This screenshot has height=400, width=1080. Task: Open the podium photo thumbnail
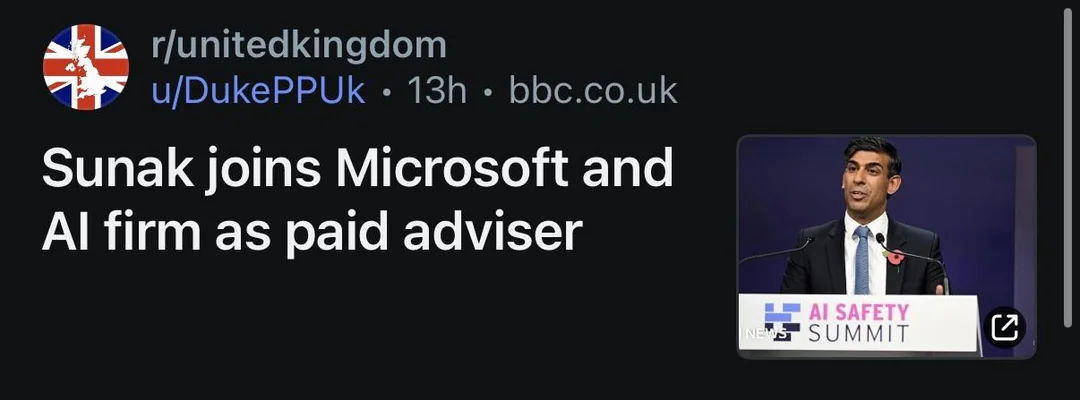[886, 246]
